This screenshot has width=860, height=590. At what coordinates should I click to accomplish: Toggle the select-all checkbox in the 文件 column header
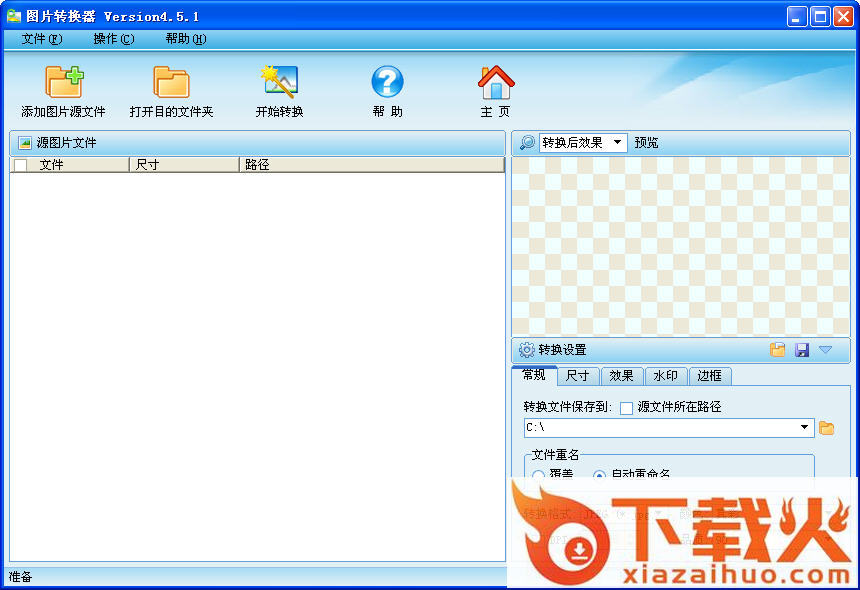21,165
